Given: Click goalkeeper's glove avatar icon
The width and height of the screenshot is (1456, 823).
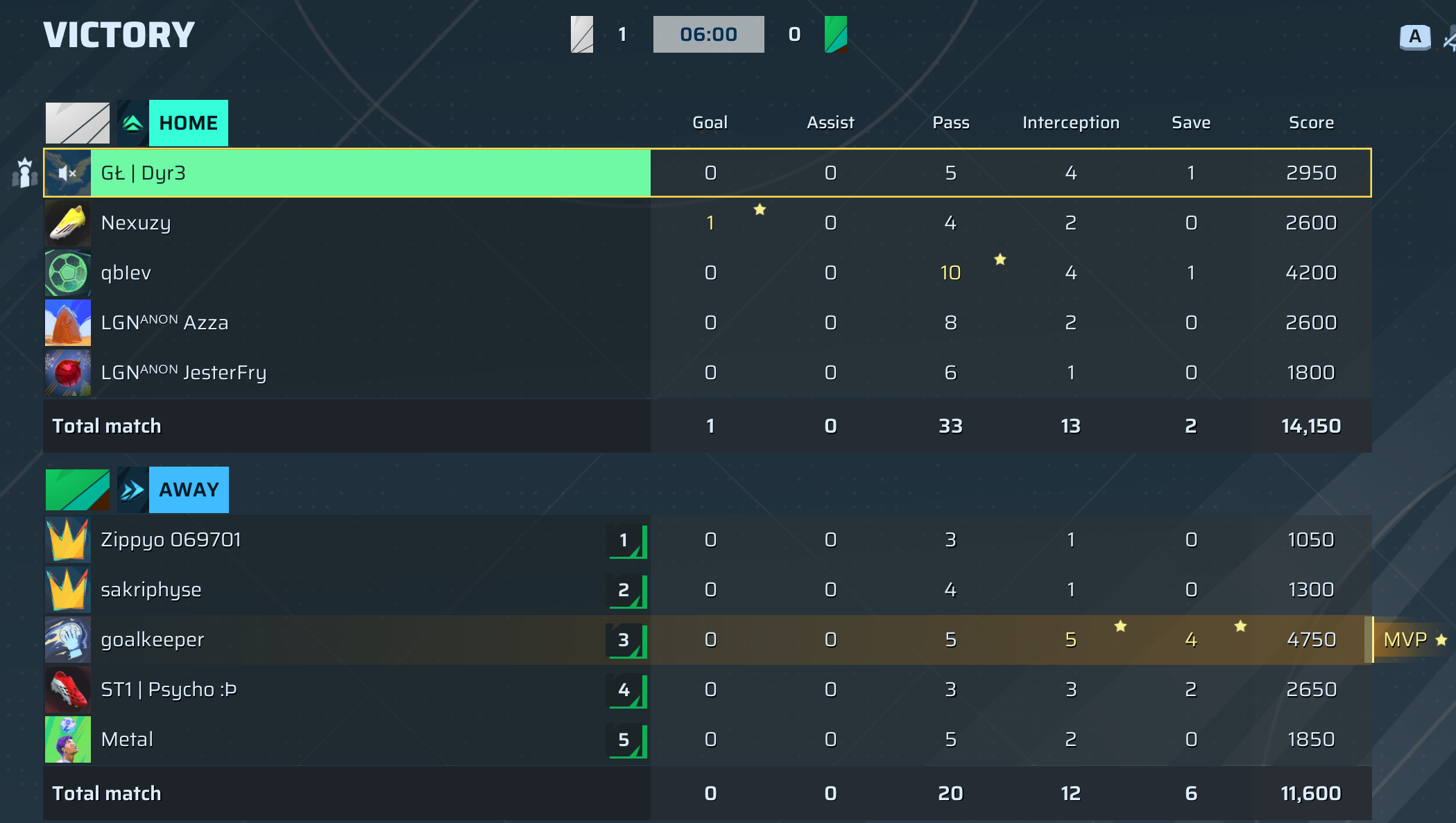Looking at the screenshot, I should coord(68,639).
